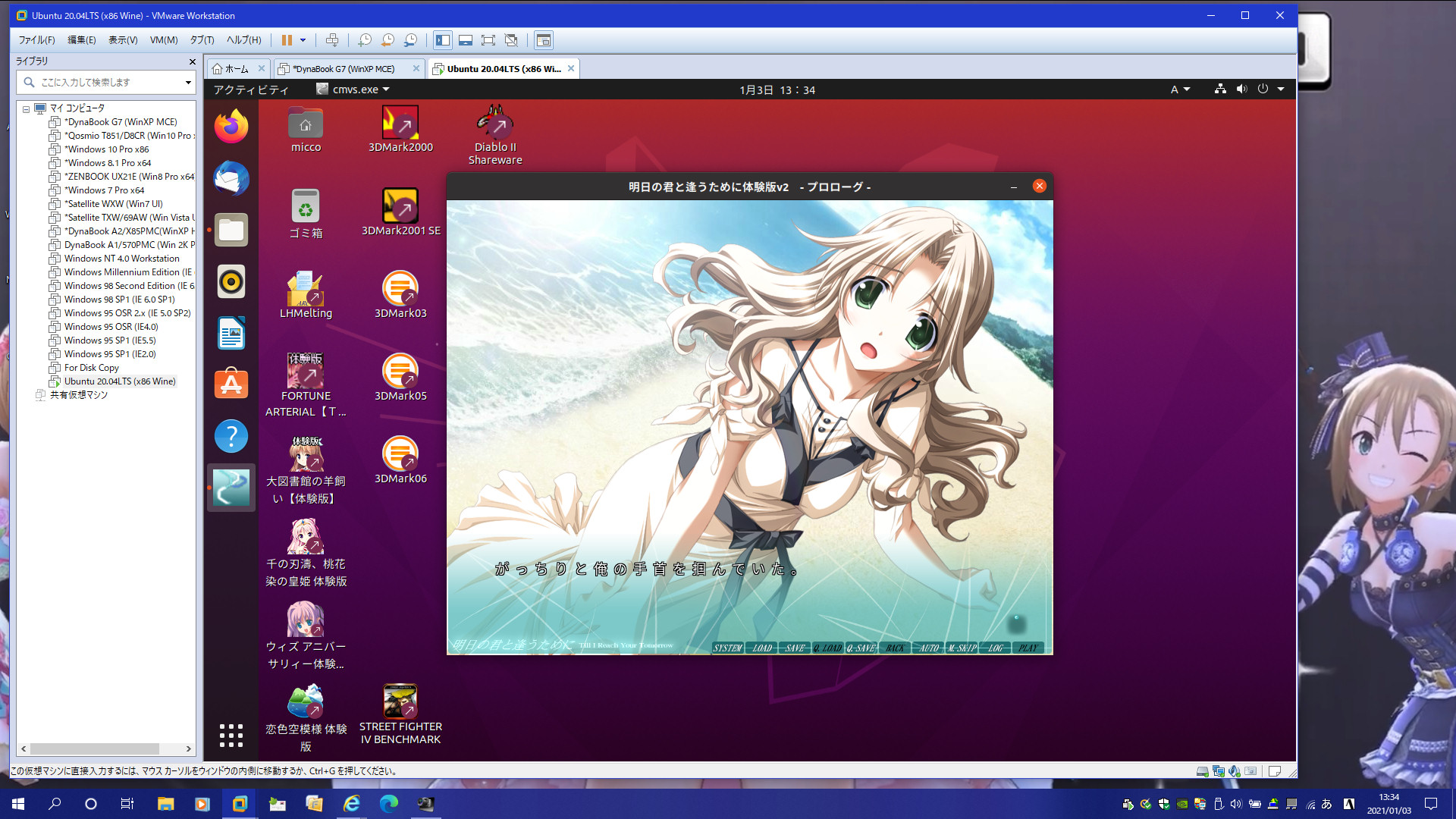The width and height of the screenshot is (1456, 819).
Task: Launch Firefox from the Ubuntu dock
Action: pos(231,127)
